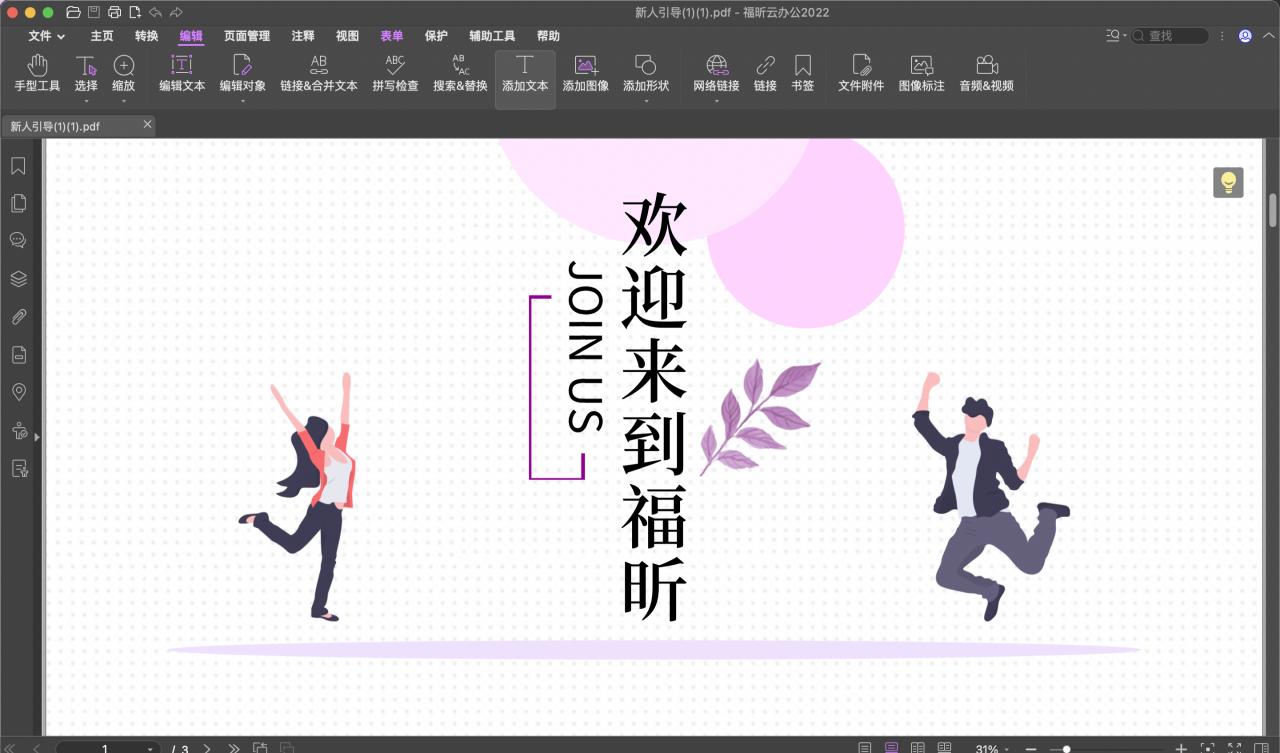Viewport: 1280px width, 753px height.
Task: Open the Bookmarks panel in the sidebar
Action: point(18,165)
